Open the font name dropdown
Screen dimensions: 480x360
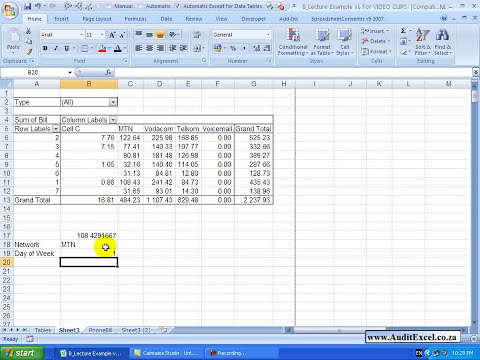click(x=81, y=35)
